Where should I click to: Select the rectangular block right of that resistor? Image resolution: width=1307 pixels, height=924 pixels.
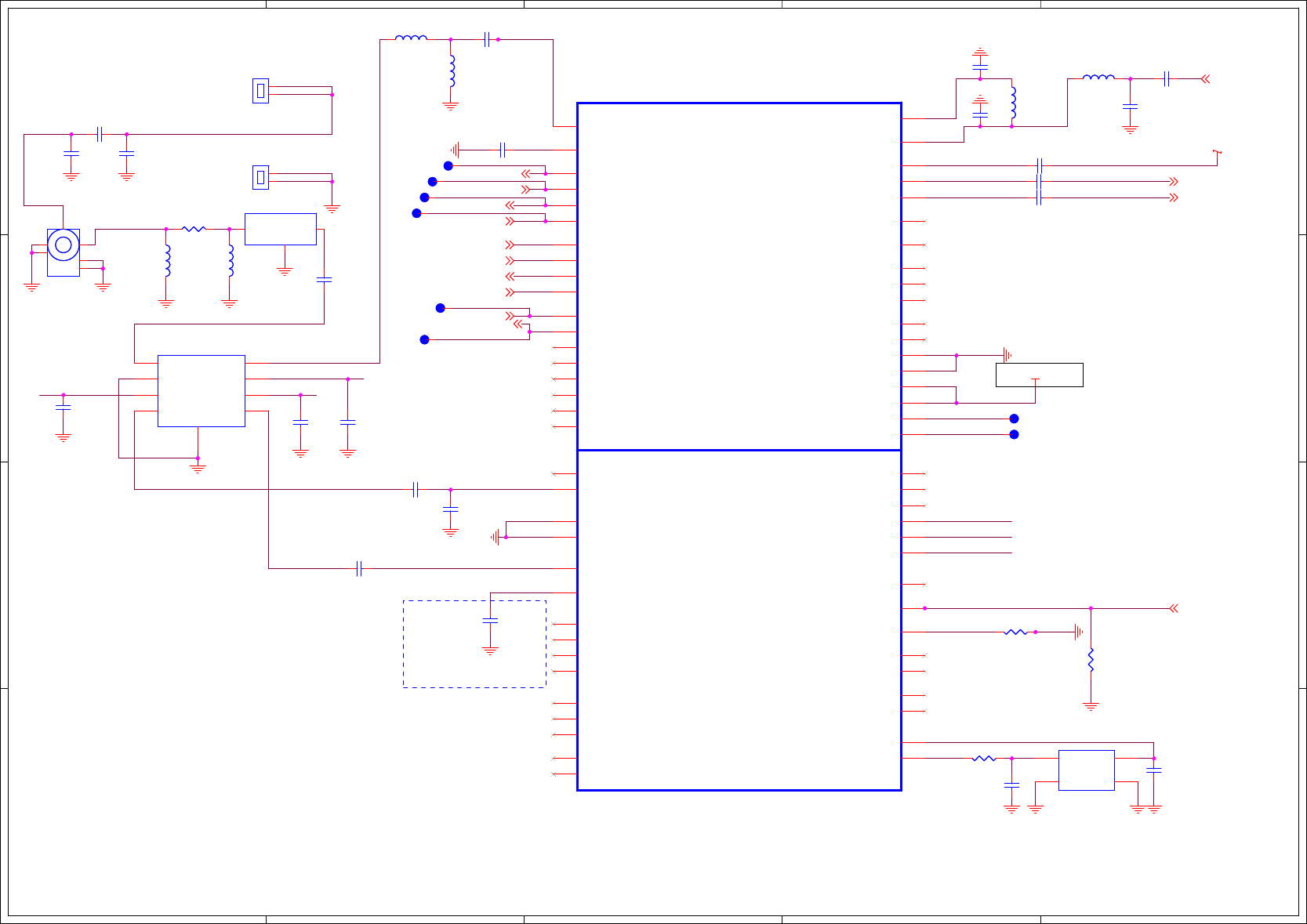pyautogui.click(x=281, y=229)
